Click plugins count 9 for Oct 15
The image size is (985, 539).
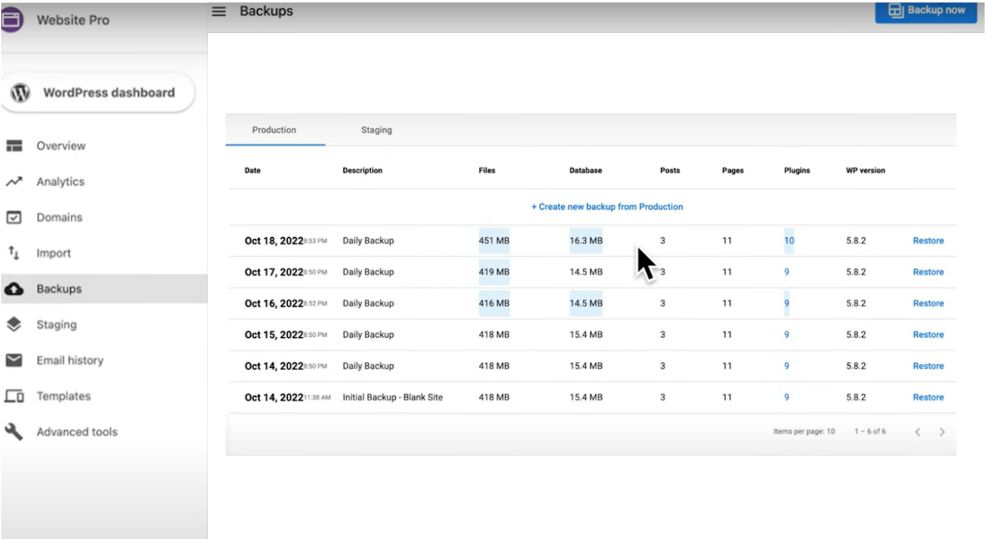click(x=786, y=335)
